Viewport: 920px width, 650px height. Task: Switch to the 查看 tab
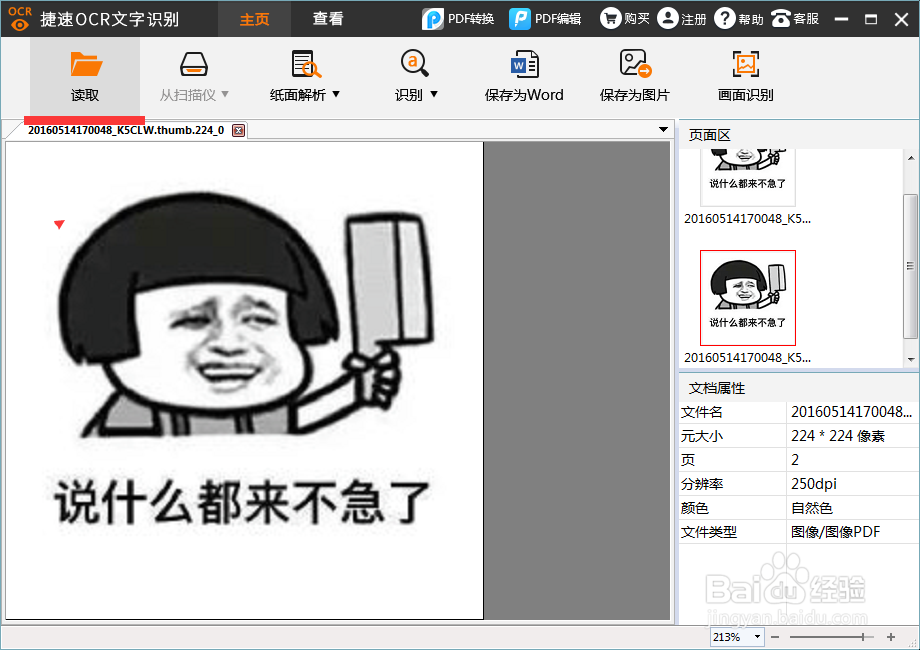[x=327, y=19]
